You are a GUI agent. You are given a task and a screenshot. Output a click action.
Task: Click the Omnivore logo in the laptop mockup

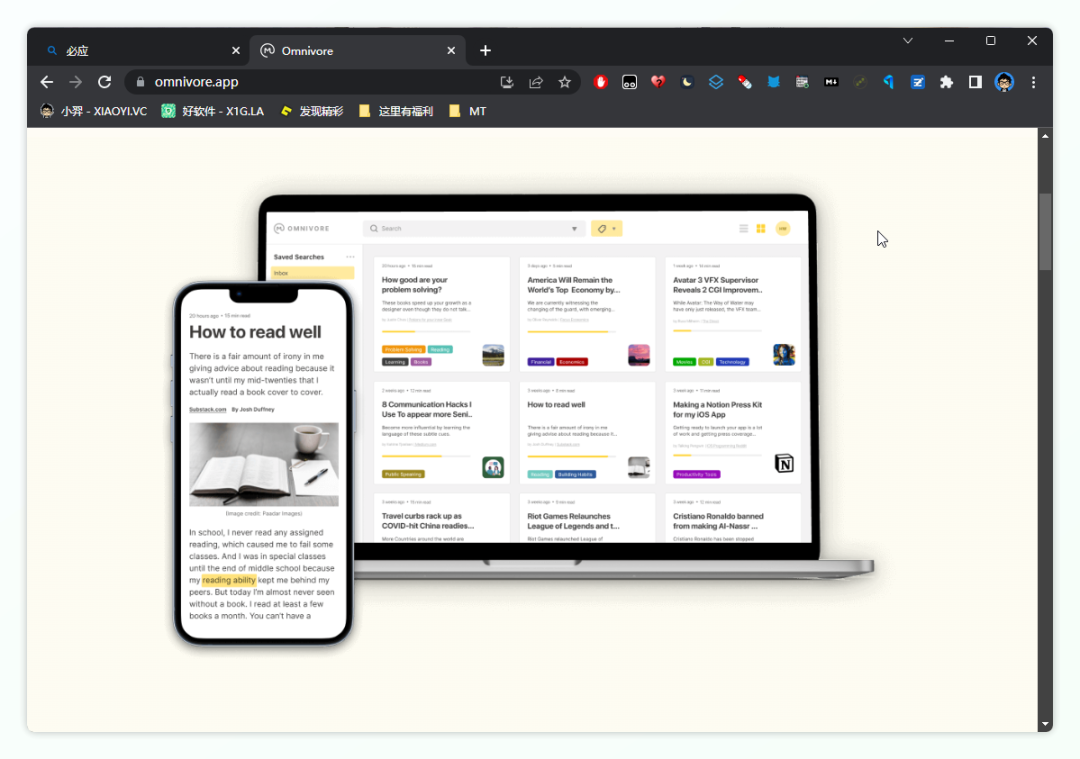coord(302,228)
